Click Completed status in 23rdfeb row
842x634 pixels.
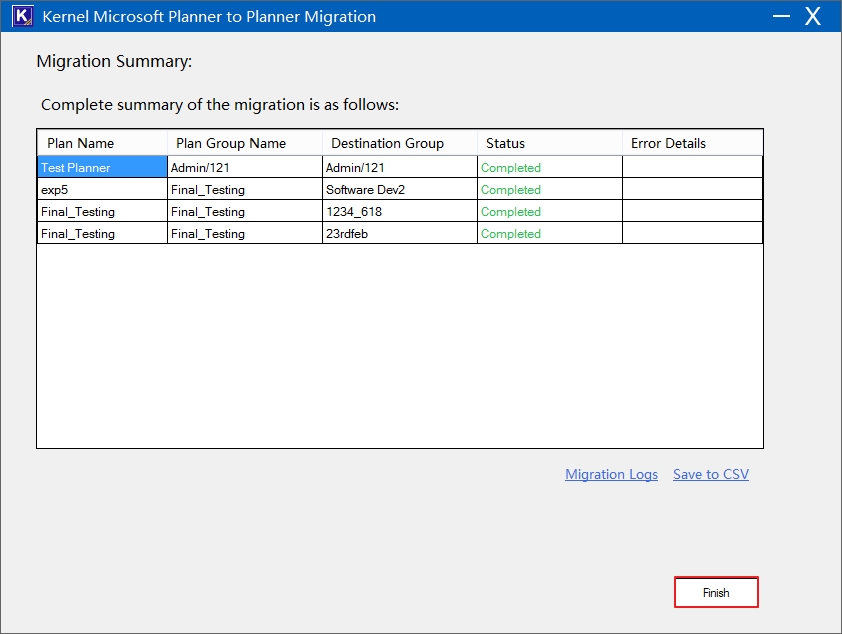[550, 233]
